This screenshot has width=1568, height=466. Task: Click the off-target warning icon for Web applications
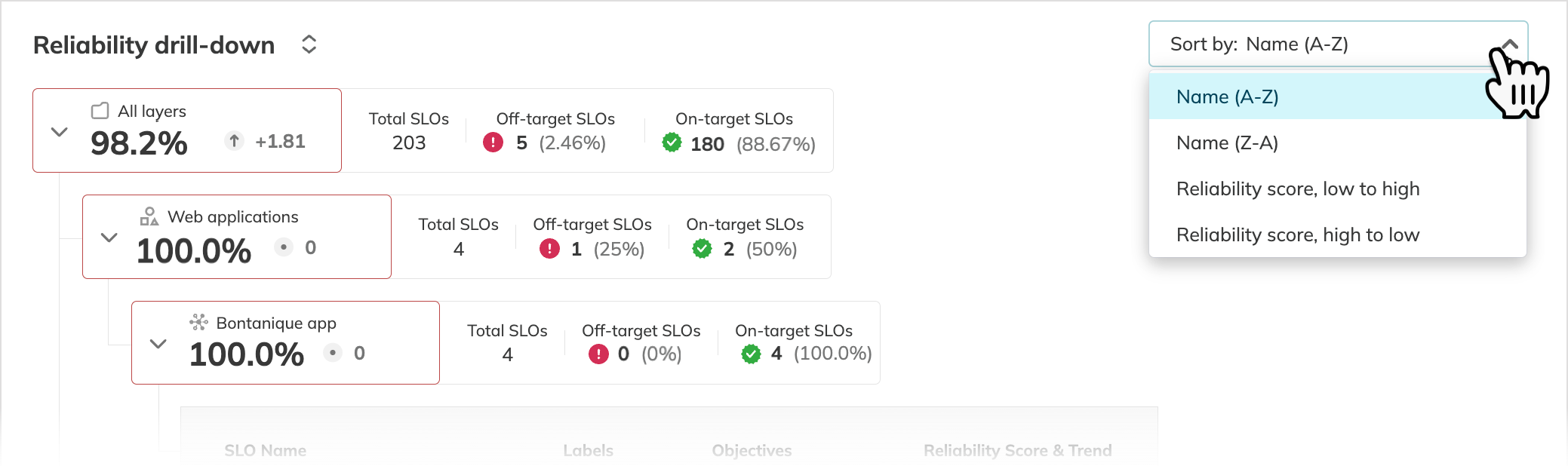549,248
